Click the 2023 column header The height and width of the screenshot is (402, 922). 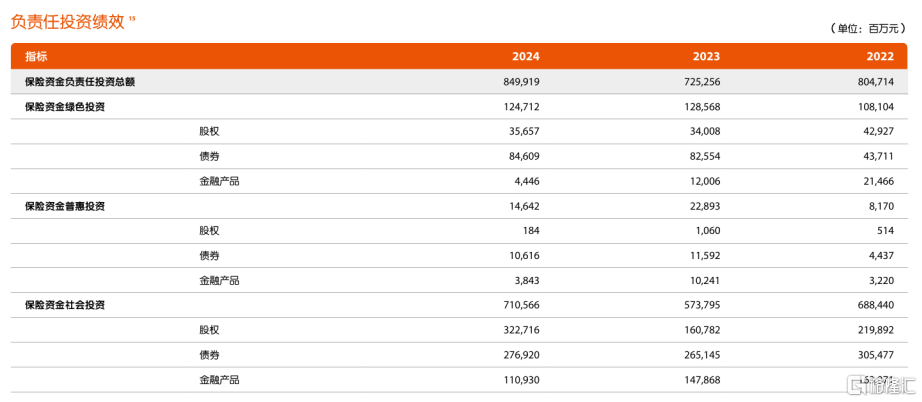(x=705, y=56)
